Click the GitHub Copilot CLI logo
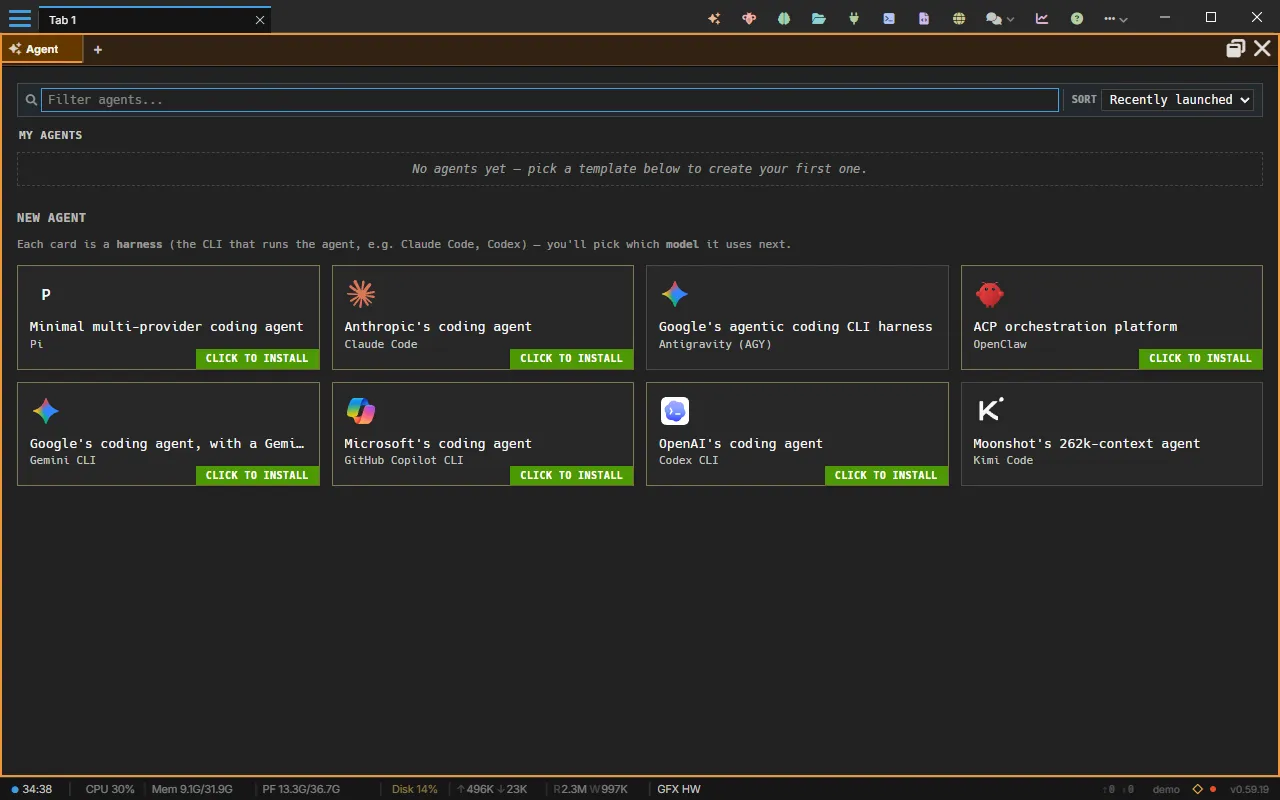 point(360,411)
